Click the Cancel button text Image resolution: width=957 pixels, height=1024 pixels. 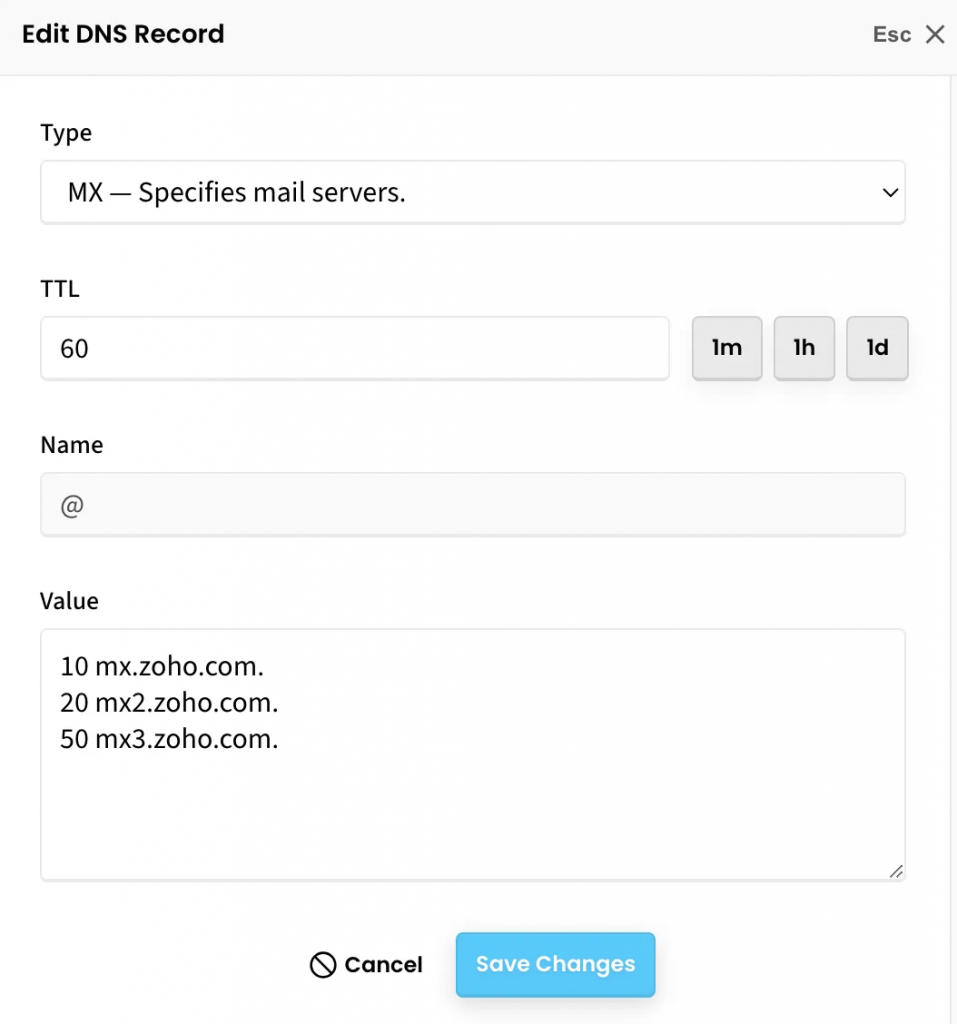pos(383,965)
